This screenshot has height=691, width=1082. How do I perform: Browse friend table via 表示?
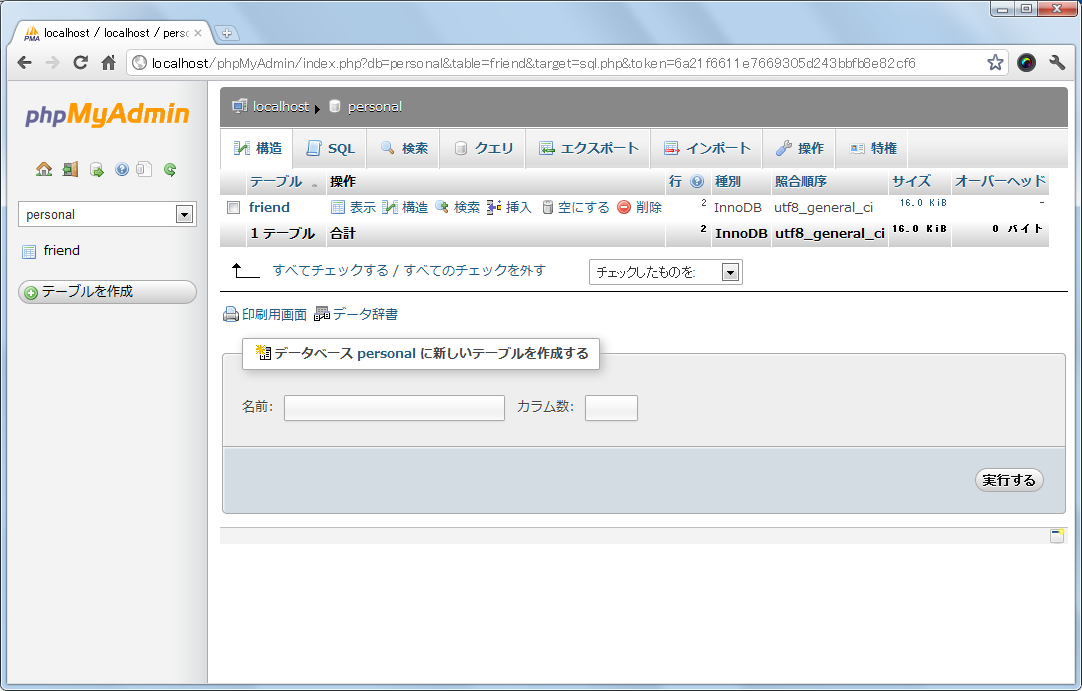point(353,207)
